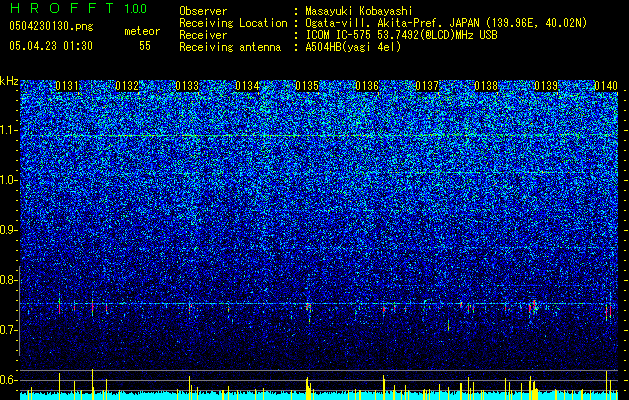Click the 1.0 kHz axis label
The image size is (629, 400).
click(9, 180)
